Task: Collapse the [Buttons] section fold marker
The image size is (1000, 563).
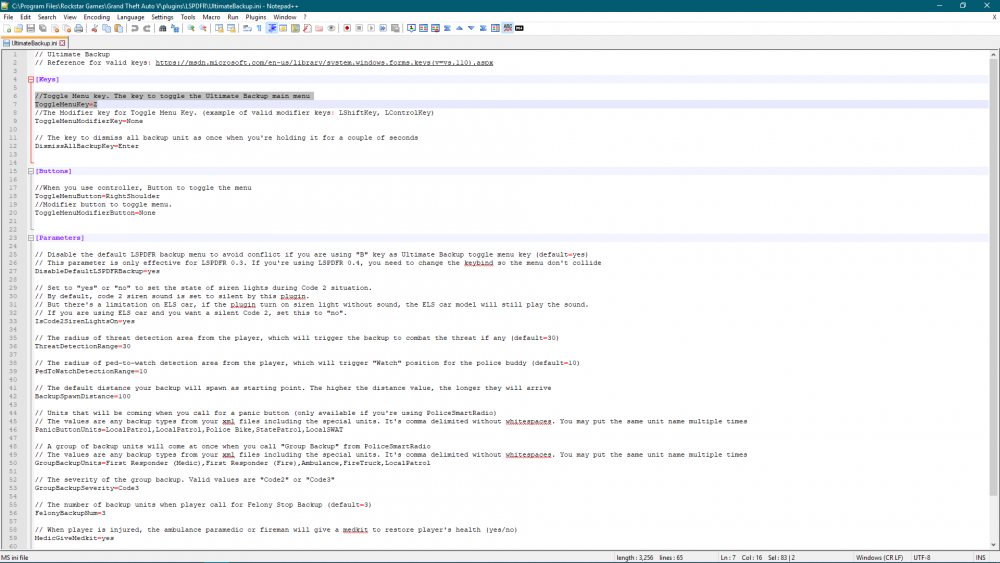Action: 30,171
